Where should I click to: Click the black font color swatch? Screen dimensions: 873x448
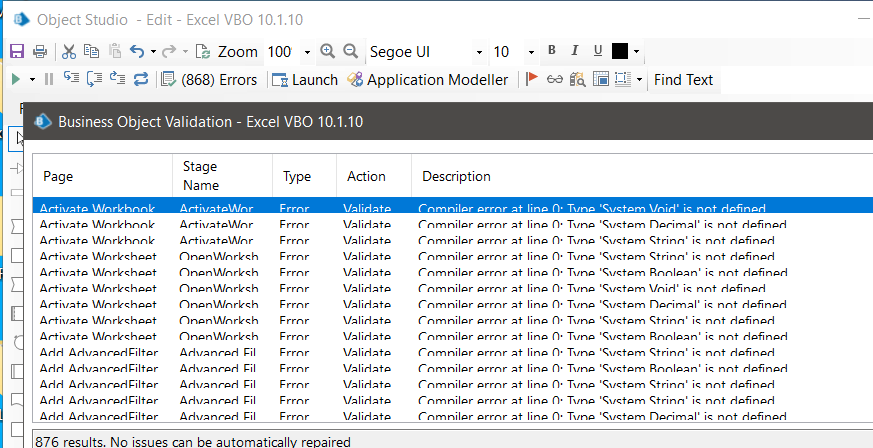click(x=620, y=52)
